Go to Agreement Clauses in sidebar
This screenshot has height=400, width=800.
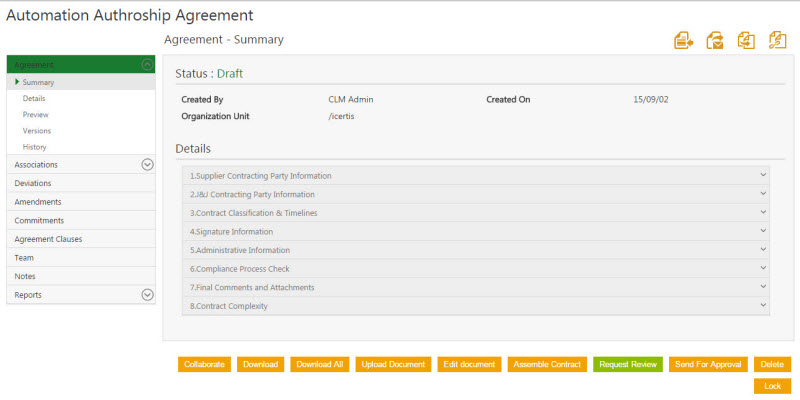[x=48, y=239]
